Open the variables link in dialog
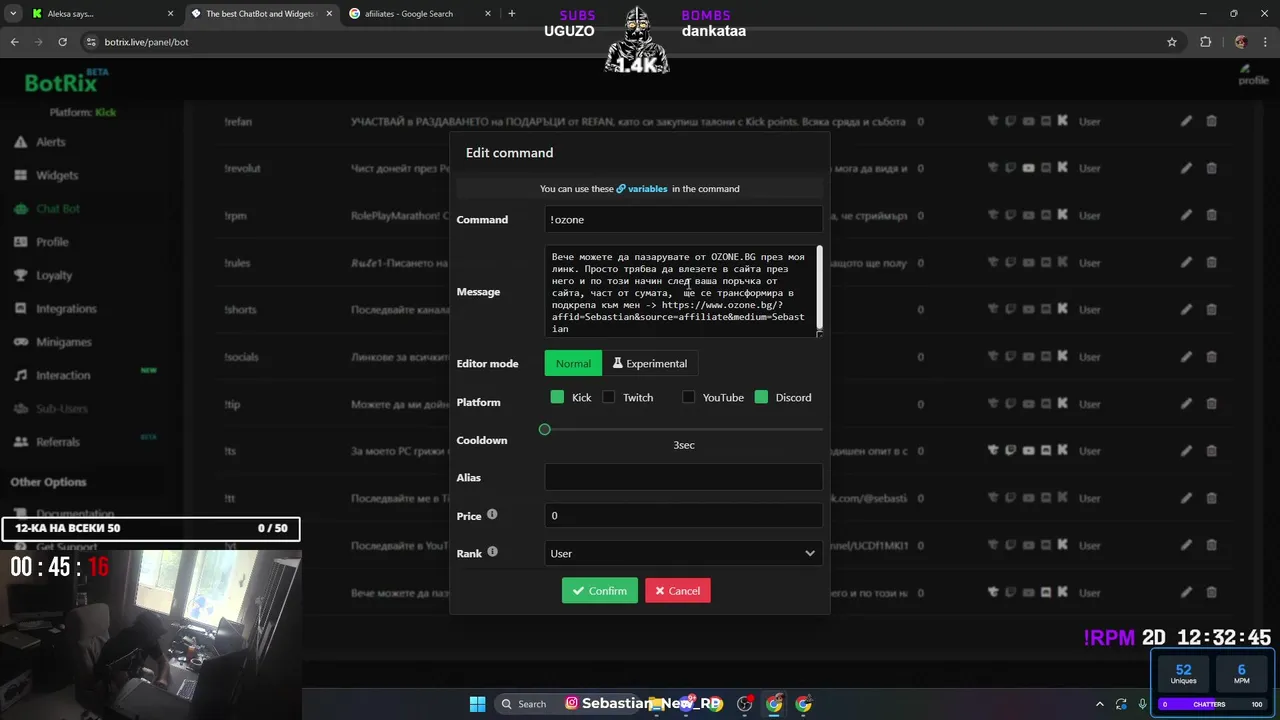 click(x=642, y=188)
